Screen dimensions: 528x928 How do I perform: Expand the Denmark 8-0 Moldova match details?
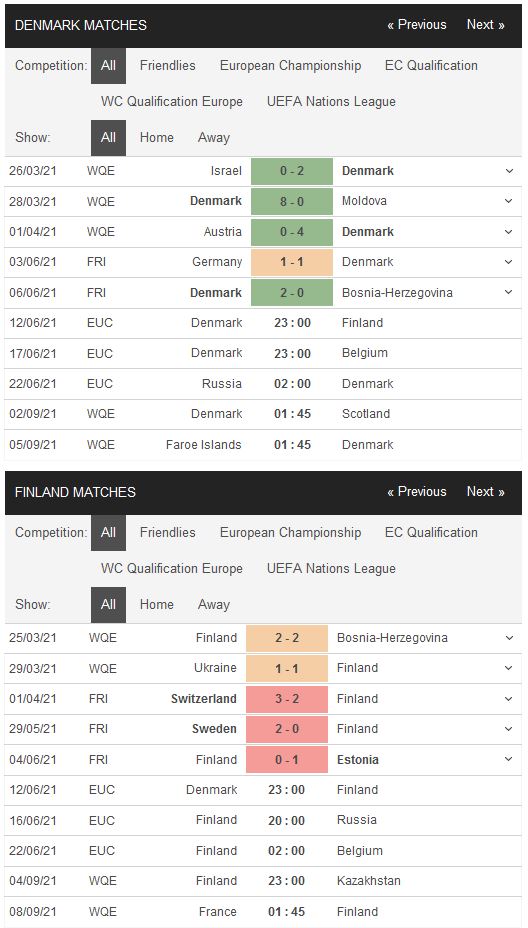pyautogui.click(x=509, y=201)
